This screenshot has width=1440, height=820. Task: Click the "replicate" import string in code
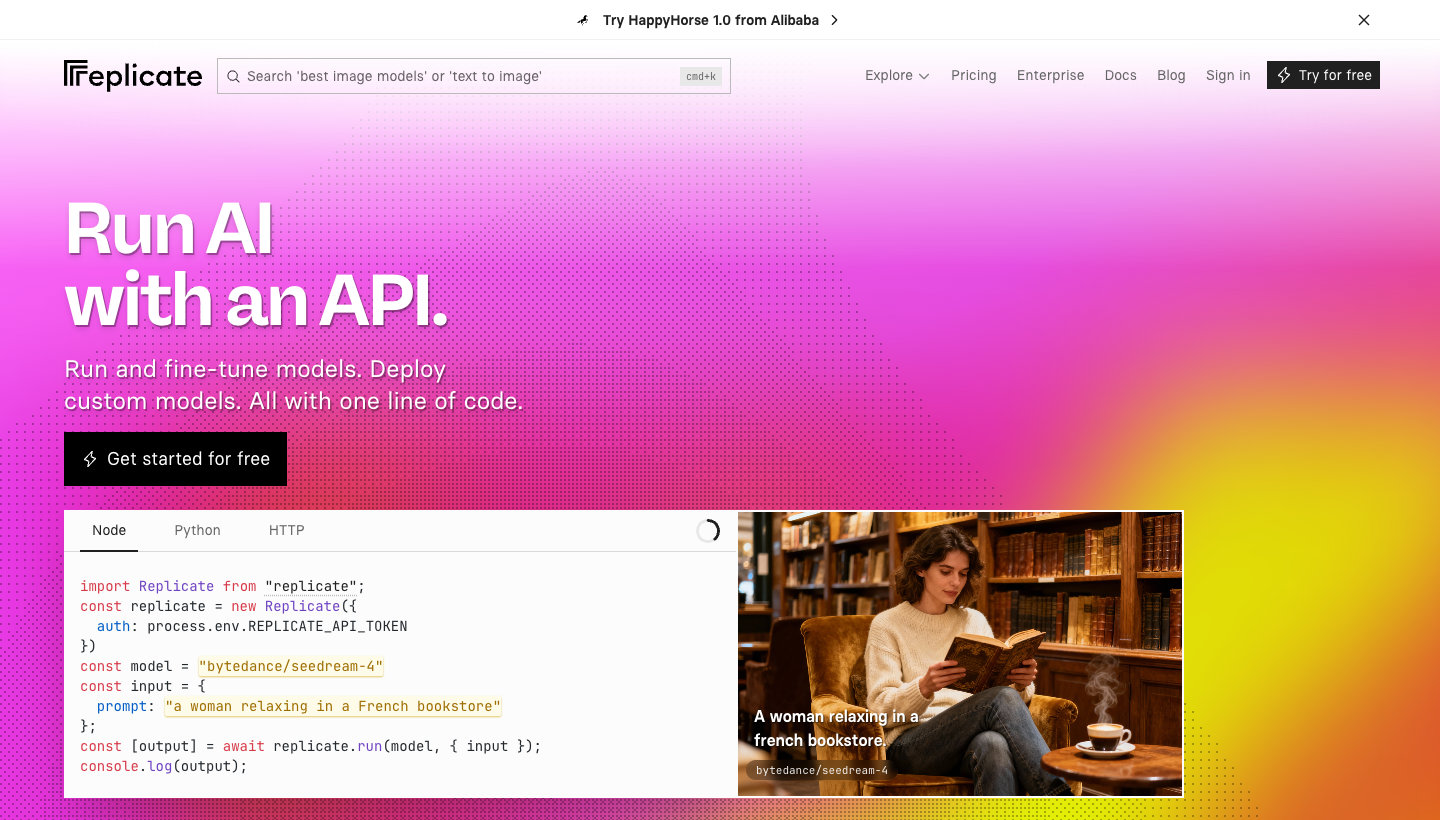pos(311,586)
